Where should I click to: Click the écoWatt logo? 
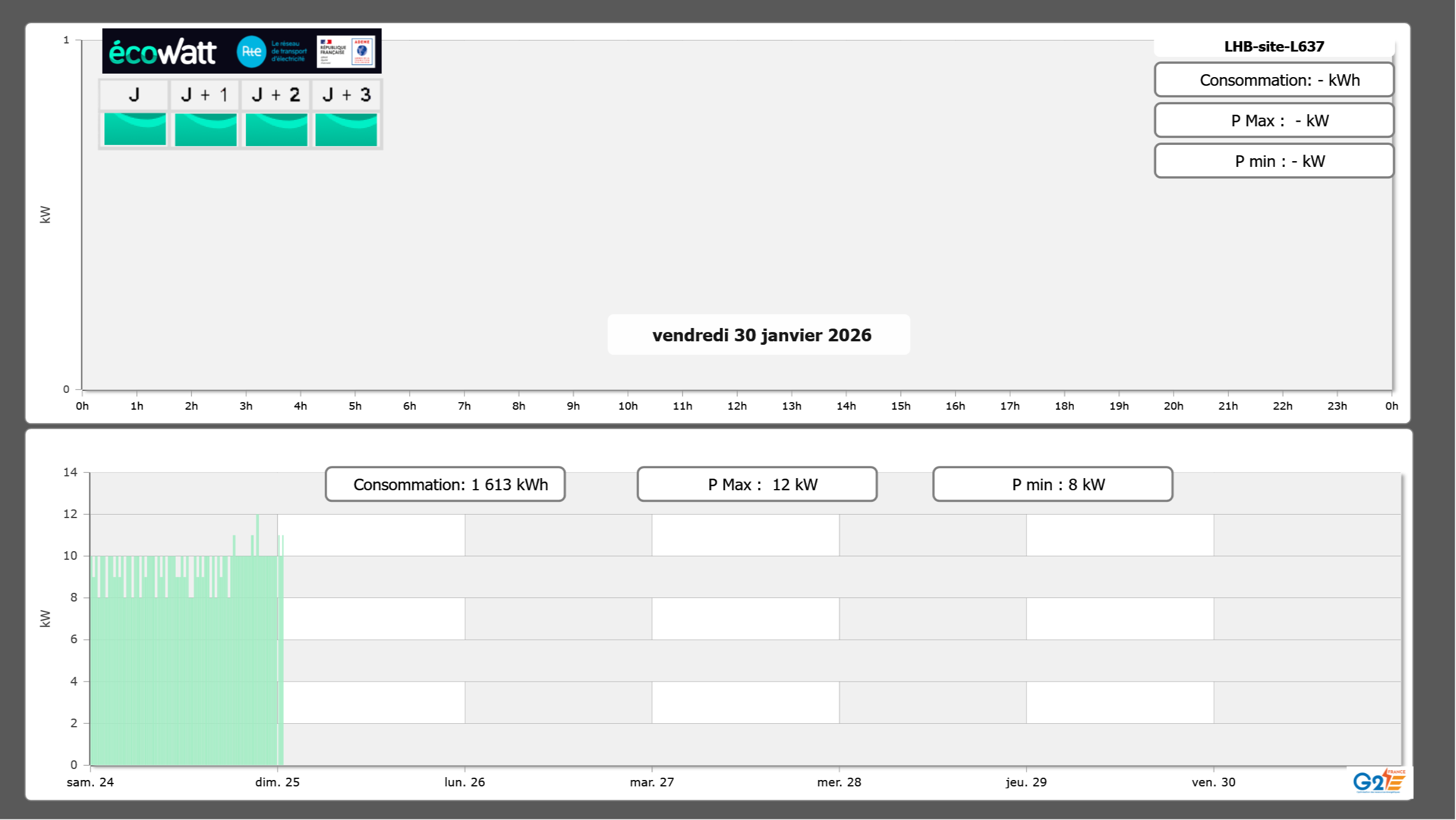(163, 52)
